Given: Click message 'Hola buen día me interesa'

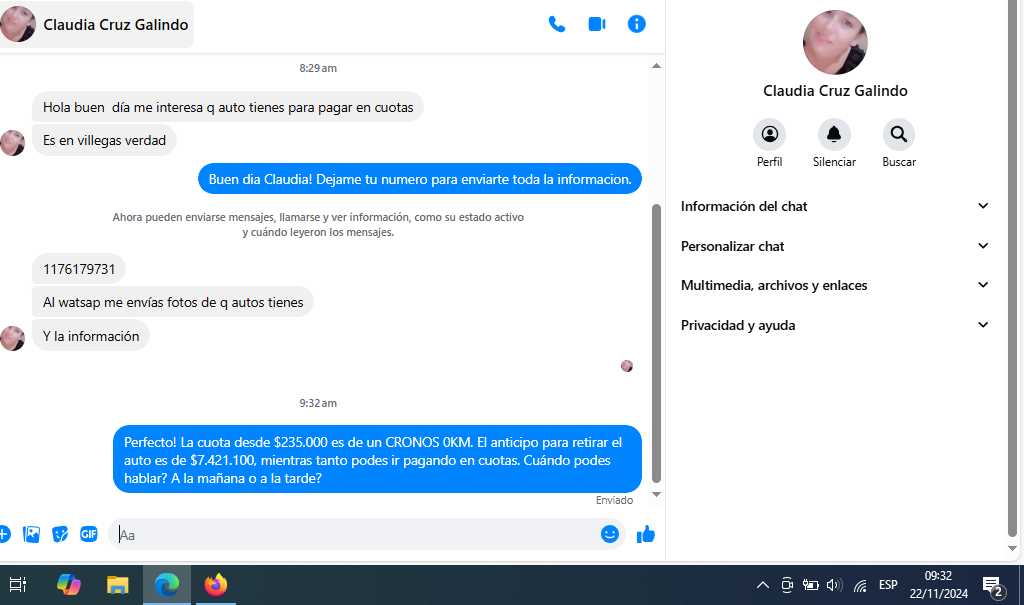Looking at the screenshot, I should click(228, 107).
